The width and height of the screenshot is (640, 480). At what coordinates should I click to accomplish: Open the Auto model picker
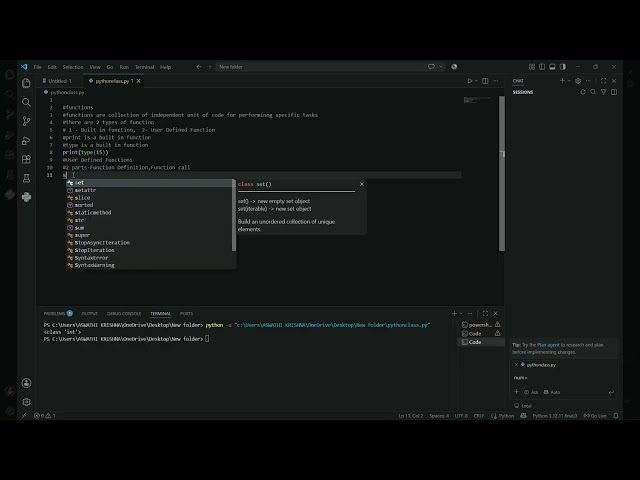(x=552, y=392)
